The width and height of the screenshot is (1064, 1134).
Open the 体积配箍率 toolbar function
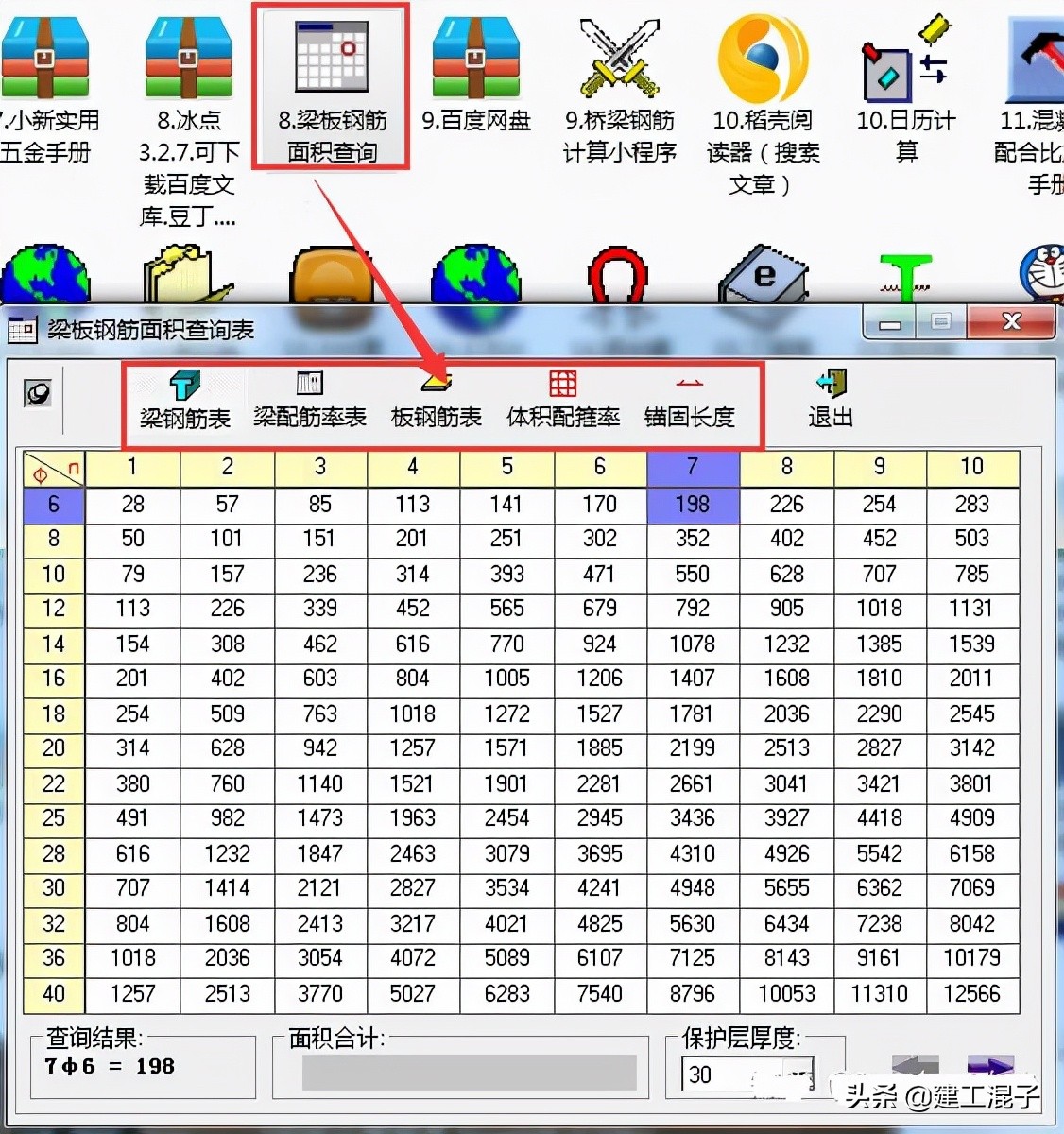[561, 397]
